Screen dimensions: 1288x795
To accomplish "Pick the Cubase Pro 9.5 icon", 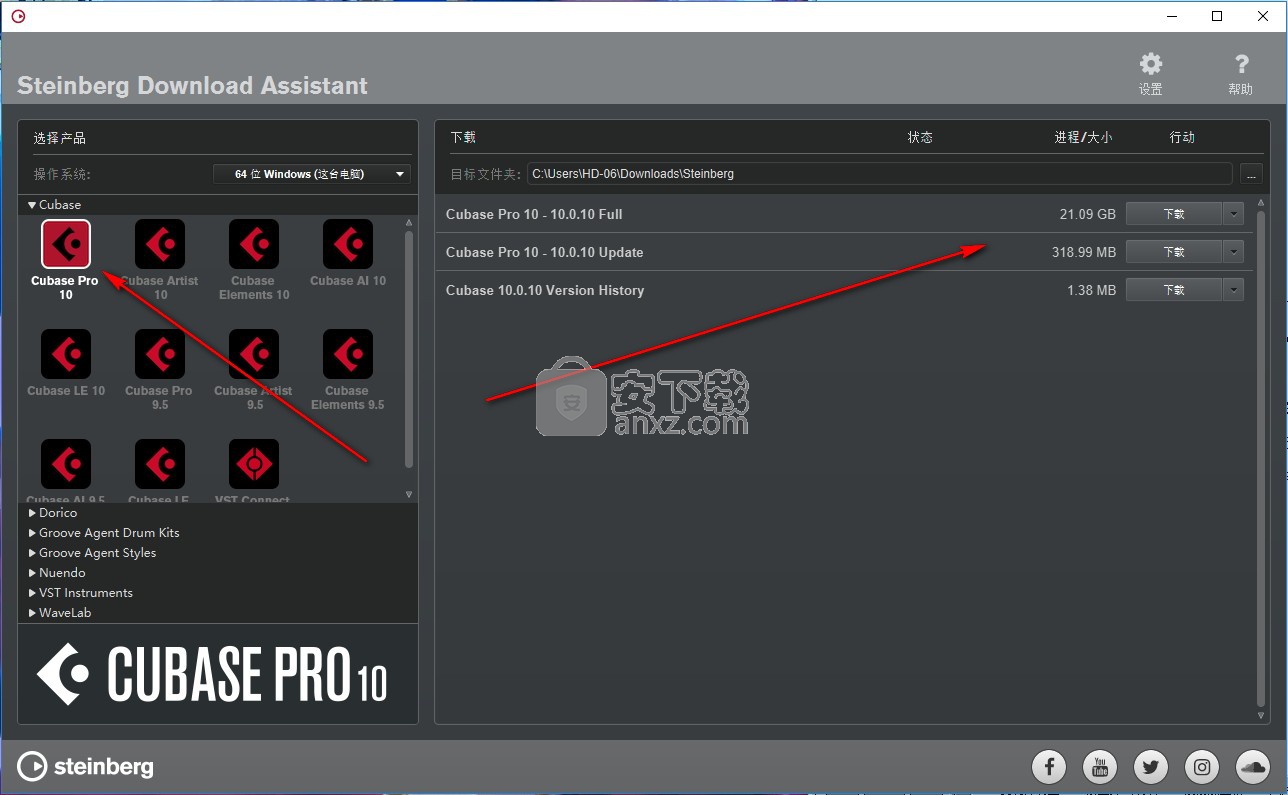I will (160, 355).
